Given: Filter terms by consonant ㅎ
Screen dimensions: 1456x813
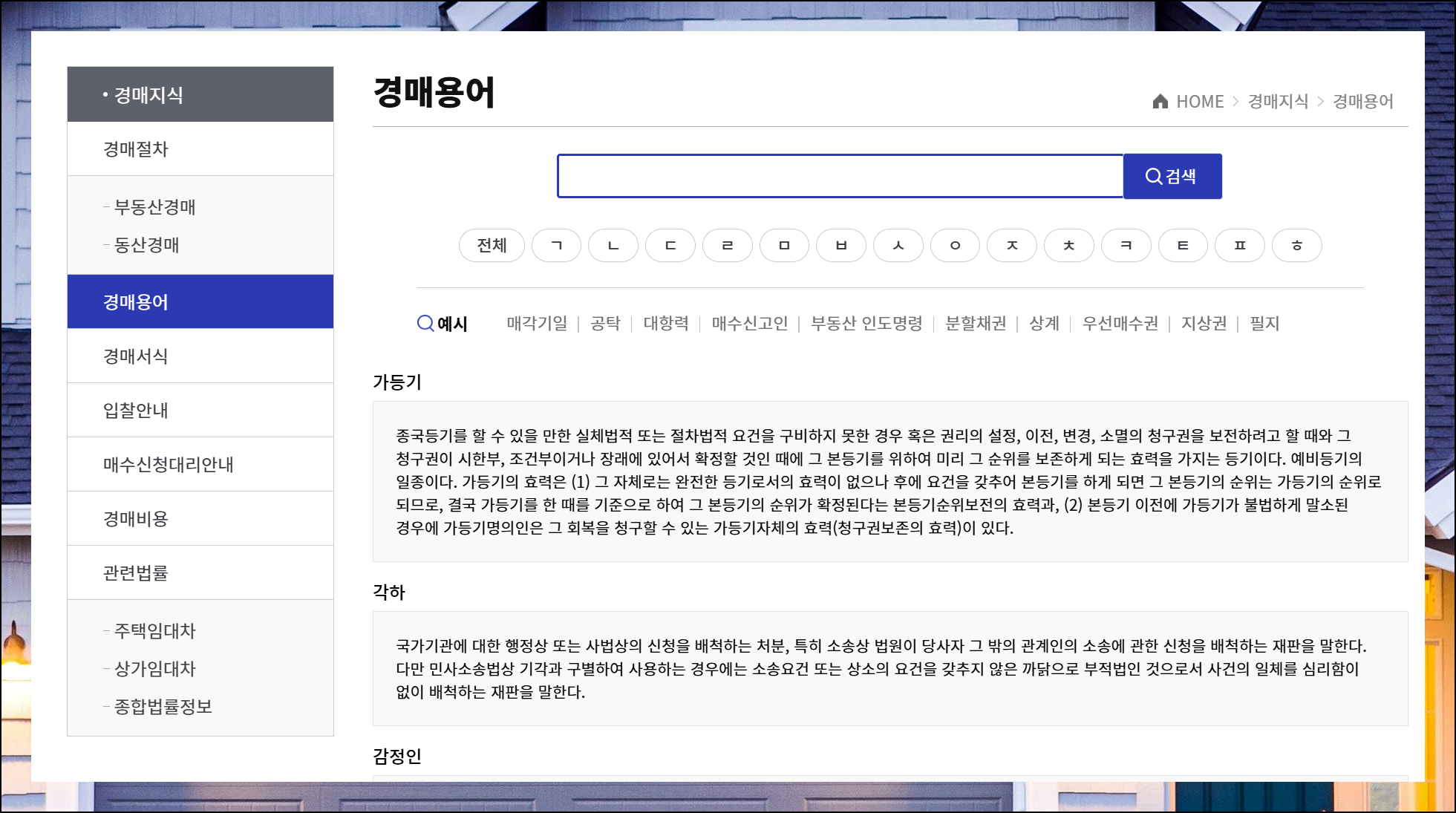Looking at the screenshot, I should (x=1296, y=246).
